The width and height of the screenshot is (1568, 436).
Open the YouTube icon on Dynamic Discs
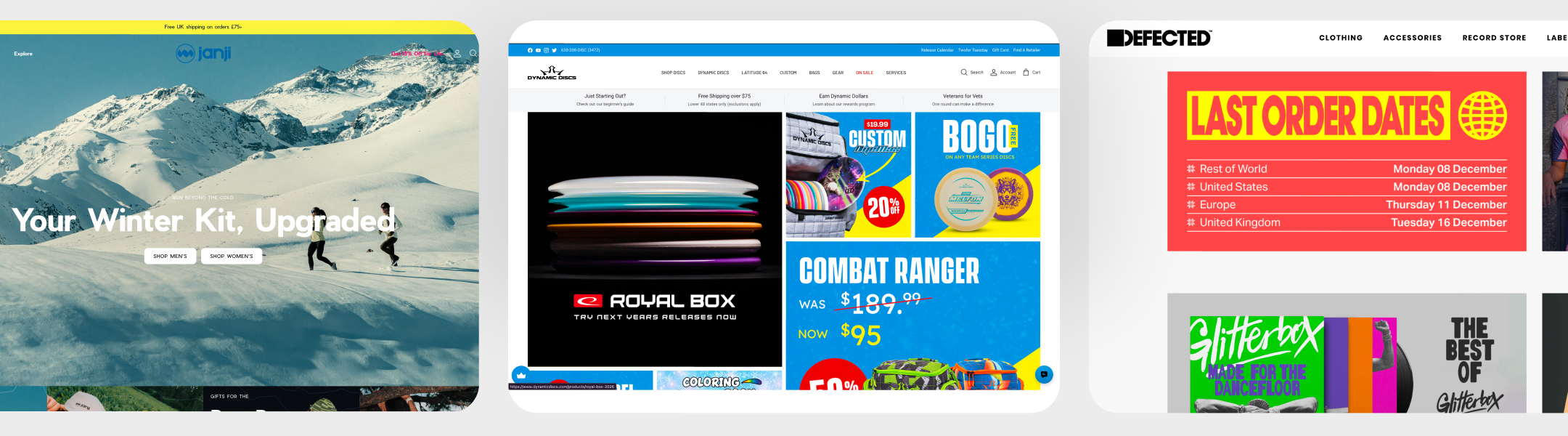pyautogui.click(x=538, y=50)
